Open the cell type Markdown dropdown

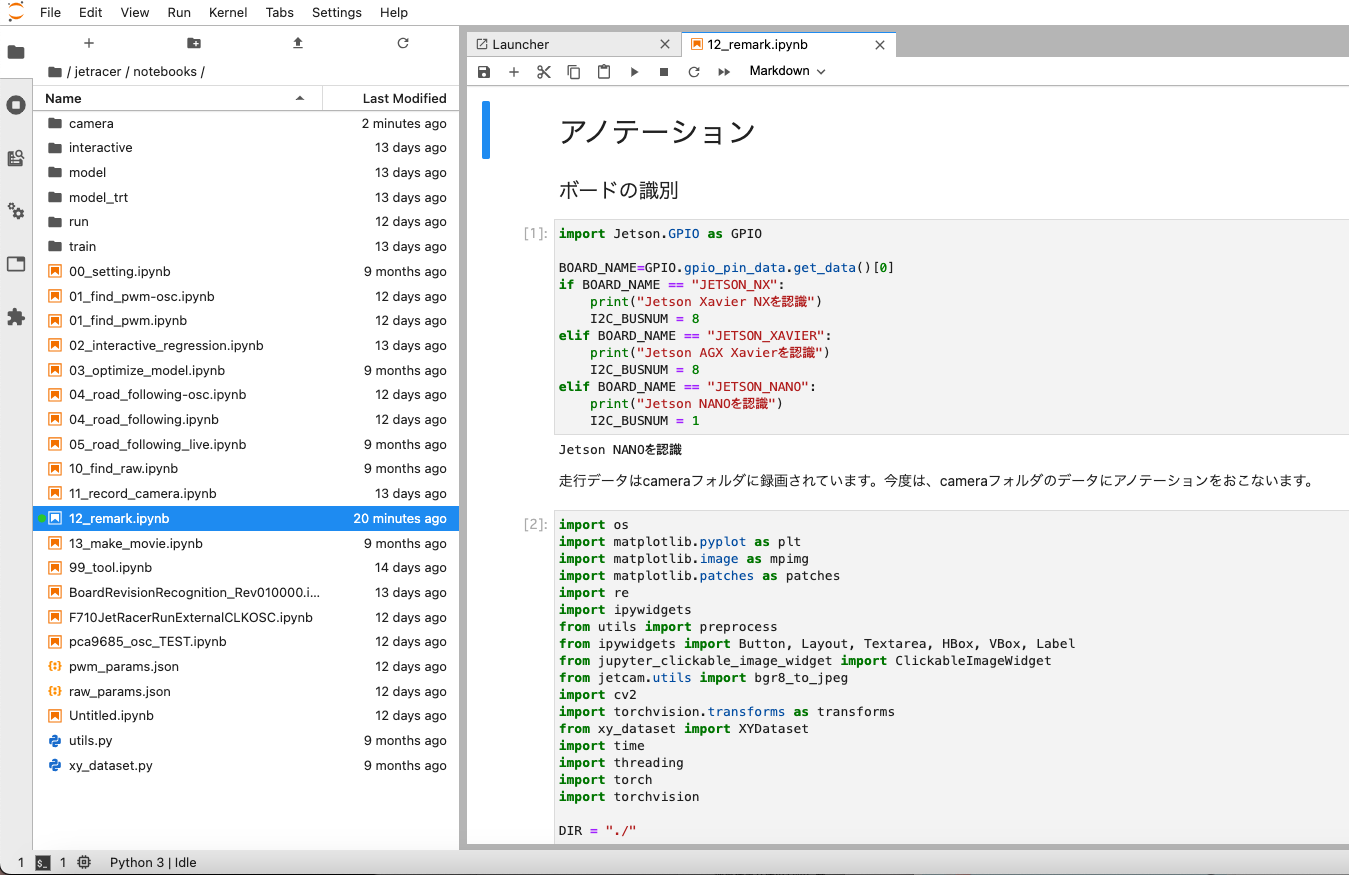(787, 71)
